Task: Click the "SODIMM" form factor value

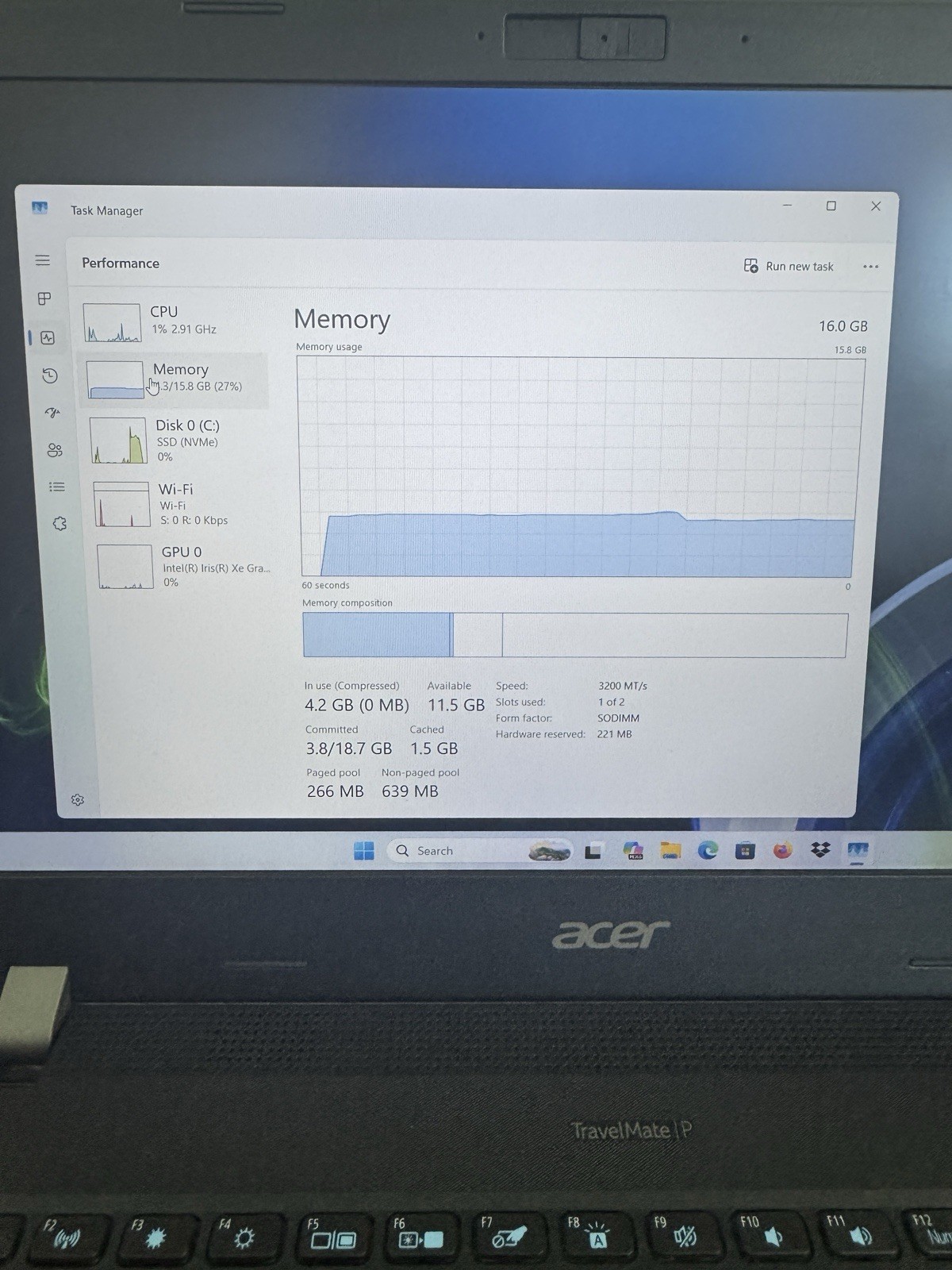Action: 619,718
